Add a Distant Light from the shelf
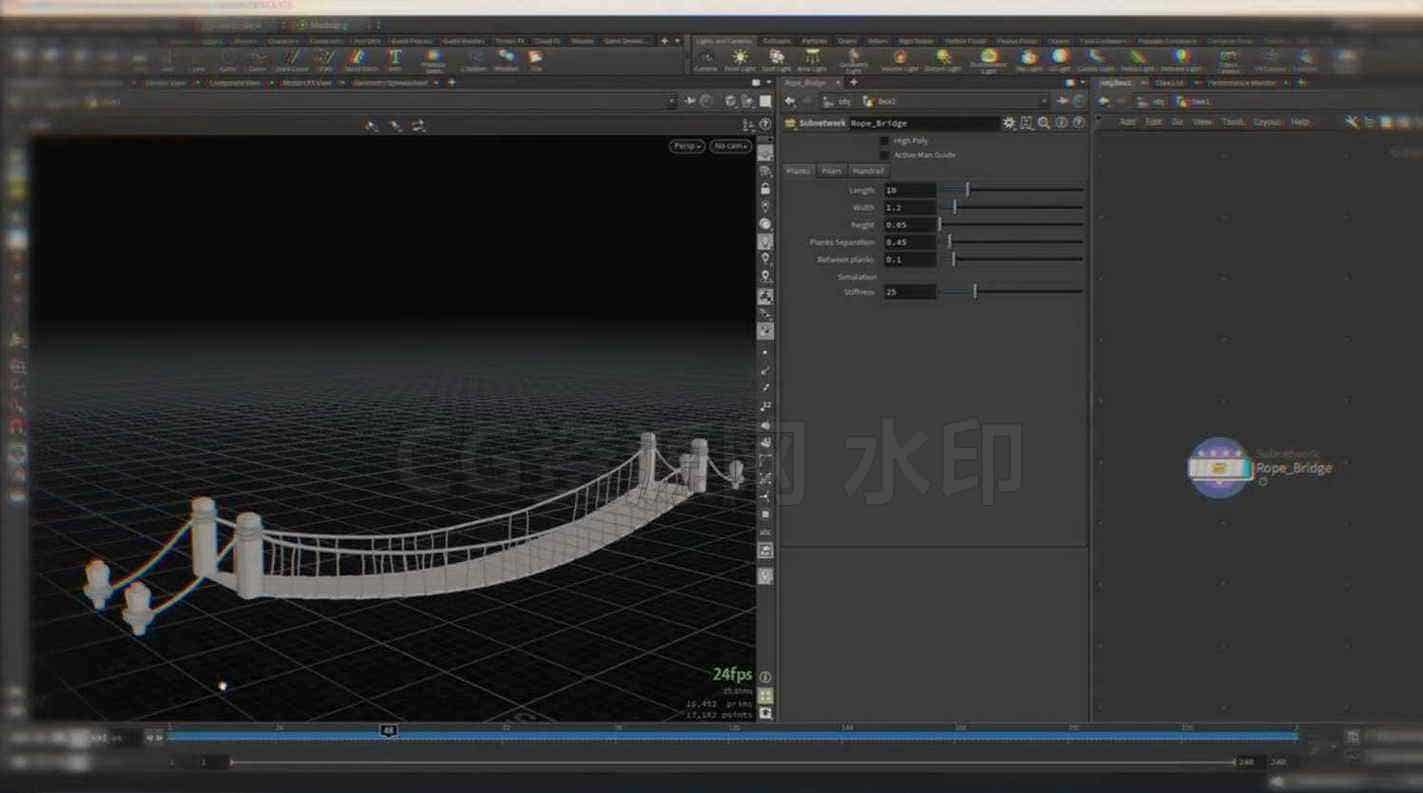The height and width of the screenshot is (793, 1423). (942, 60)
